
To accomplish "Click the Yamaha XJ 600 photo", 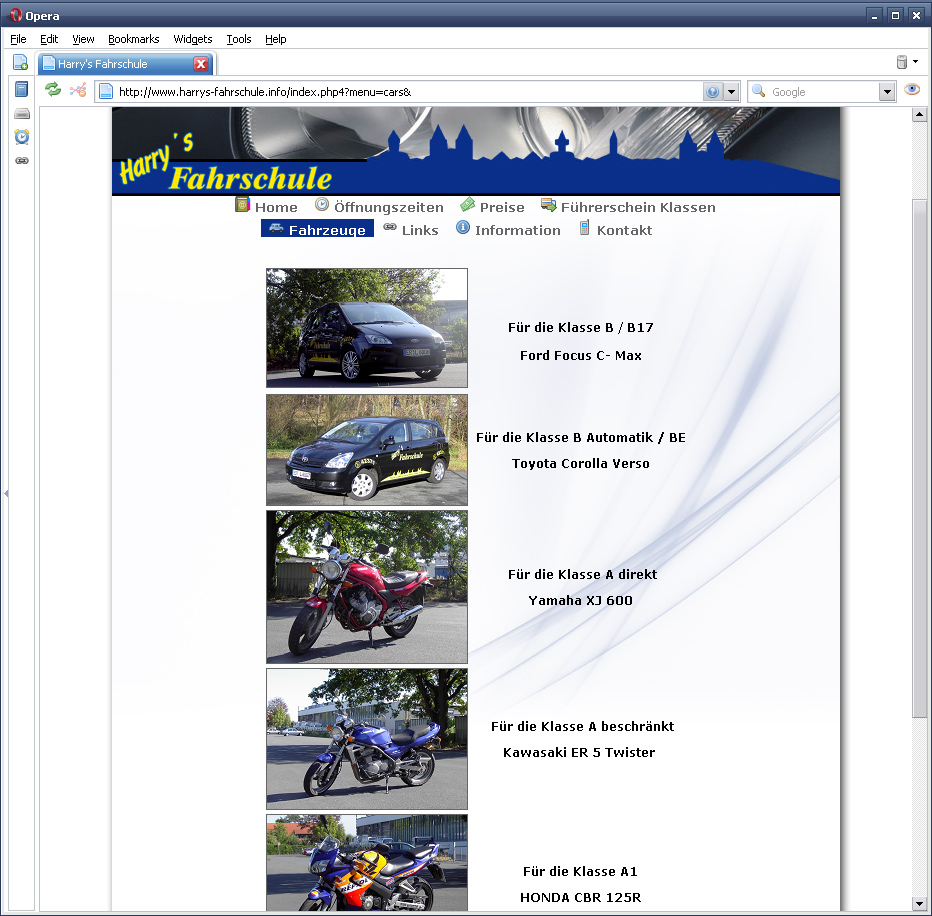I will [x=367, y=587].
